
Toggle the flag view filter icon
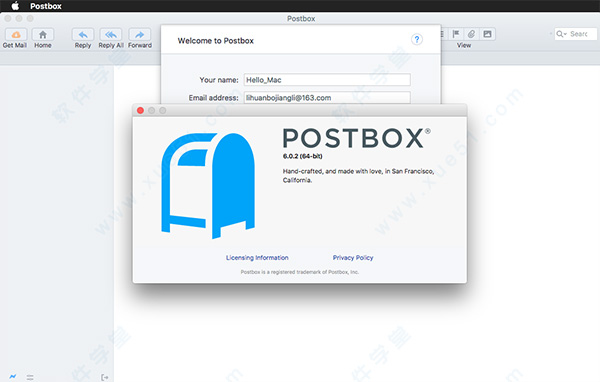click(456, 34)
